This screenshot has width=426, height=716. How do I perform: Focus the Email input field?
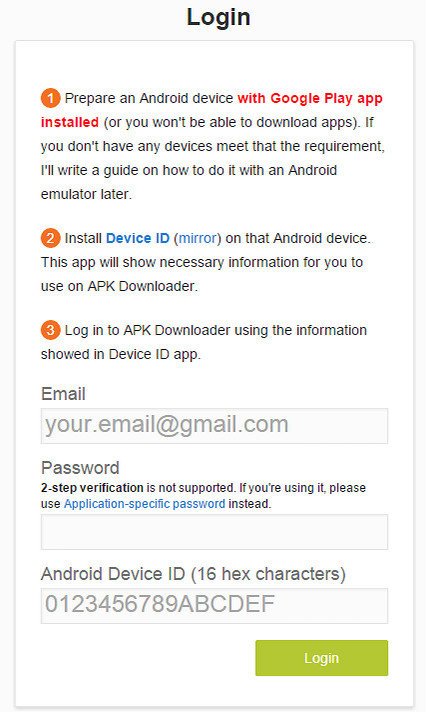pos(214,426)
